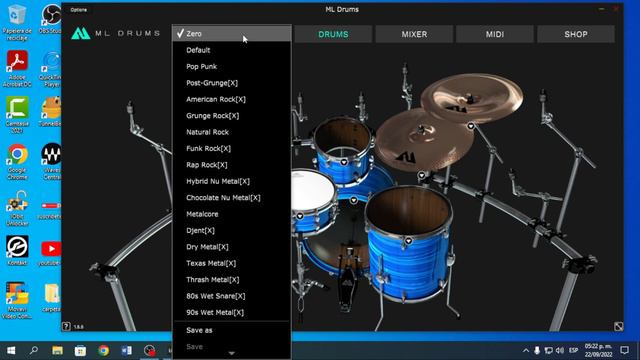Image resolution: width=640 pixels, height=360 pixels.
Task: Open IObit Unlocker desktop icon
Action: [17, 209]
